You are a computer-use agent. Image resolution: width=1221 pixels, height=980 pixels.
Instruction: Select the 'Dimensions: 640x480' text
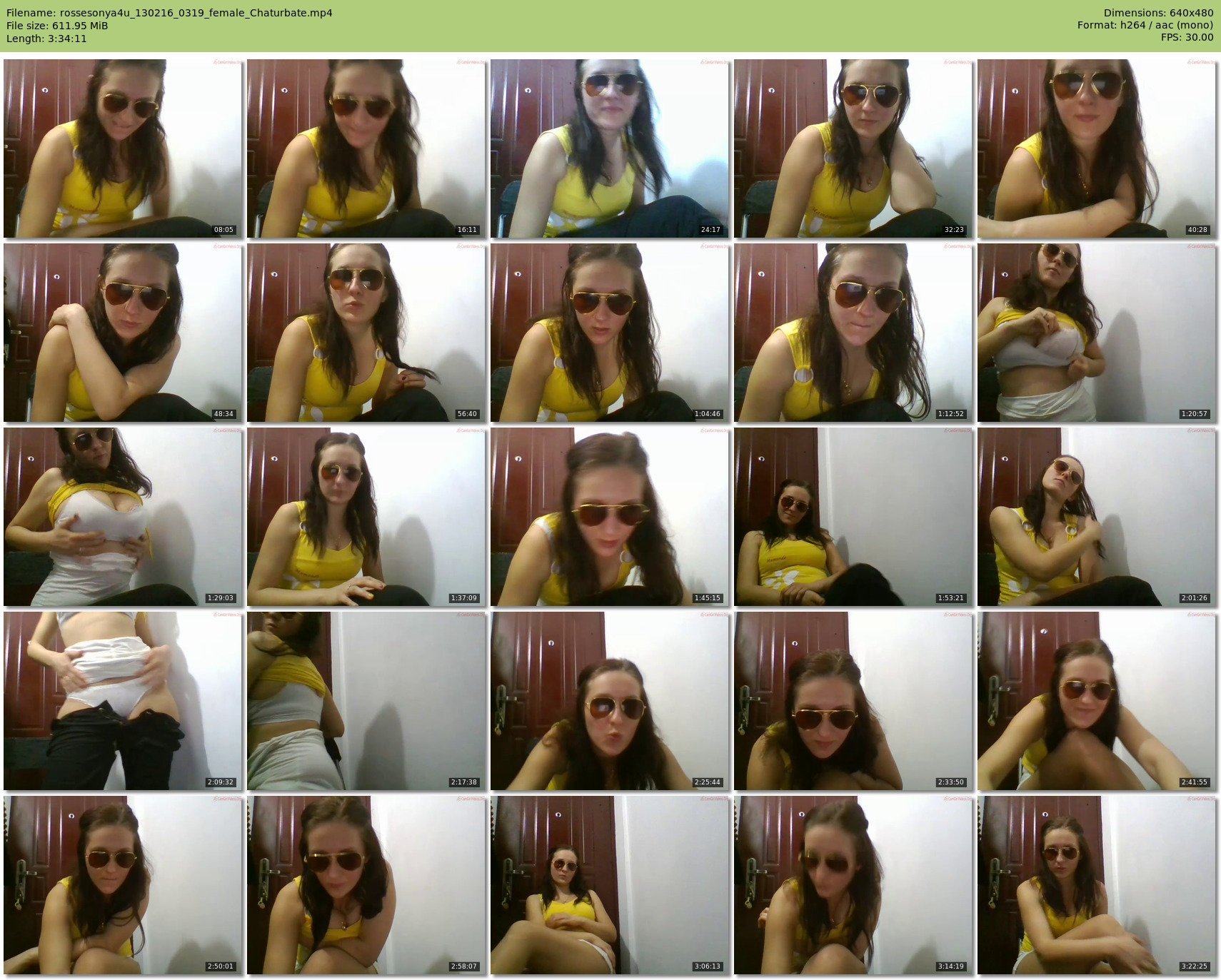coord(1158,13)
